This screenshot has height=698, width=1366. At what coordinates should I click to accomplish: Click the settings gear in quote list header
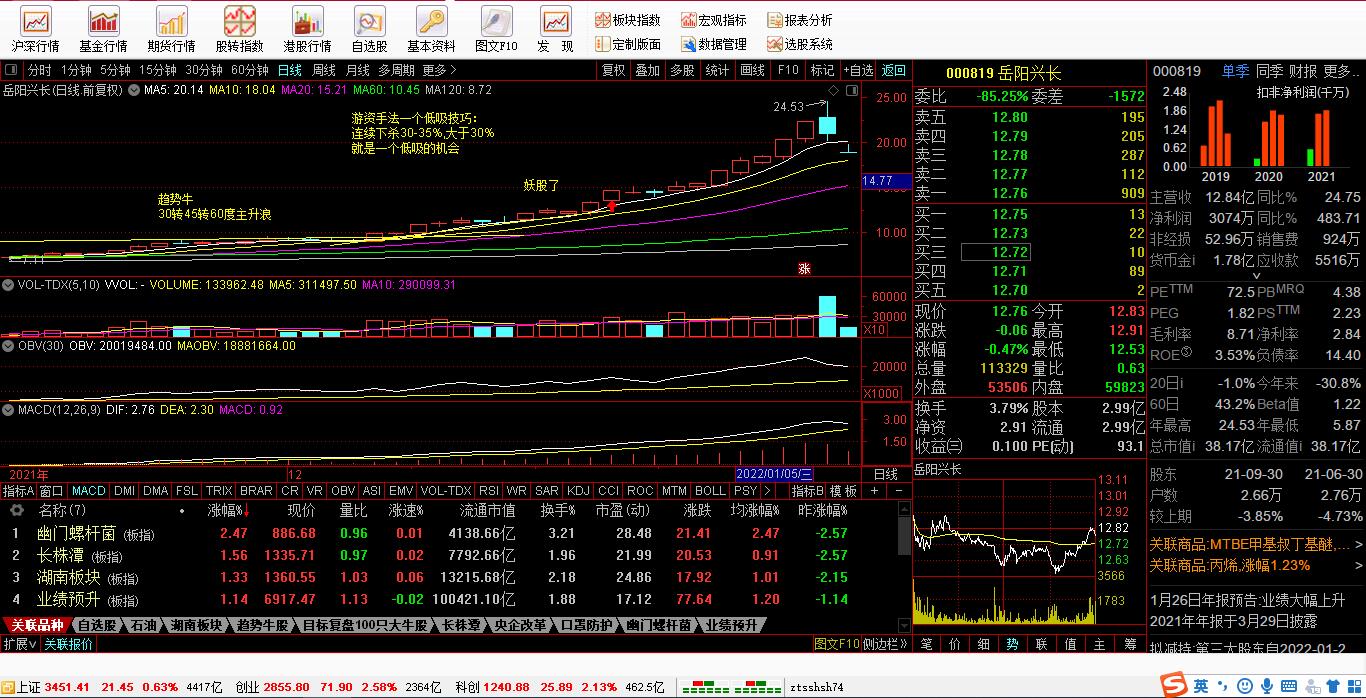coord(17,510)
